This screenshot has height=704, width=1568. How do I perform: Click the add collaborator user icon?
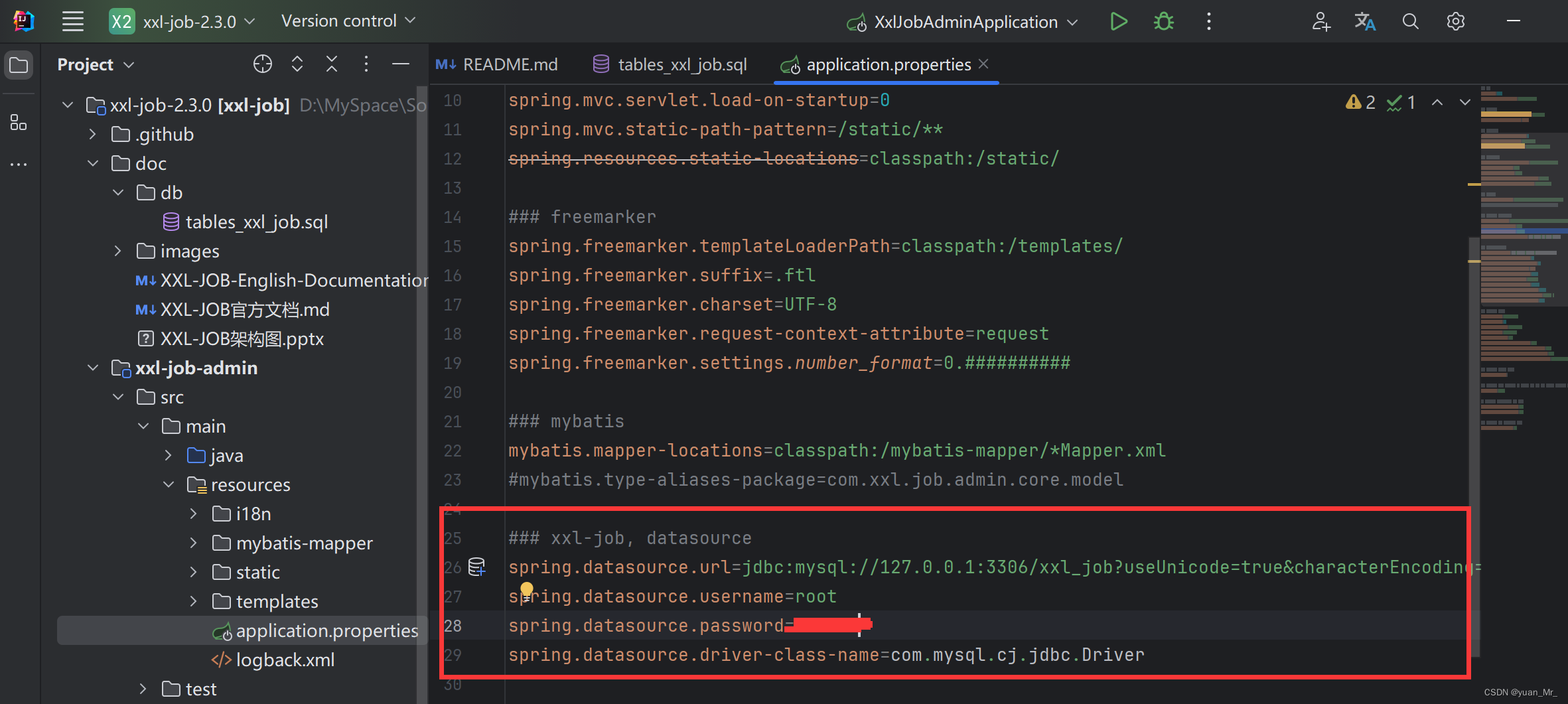(x=1320, y=21)
